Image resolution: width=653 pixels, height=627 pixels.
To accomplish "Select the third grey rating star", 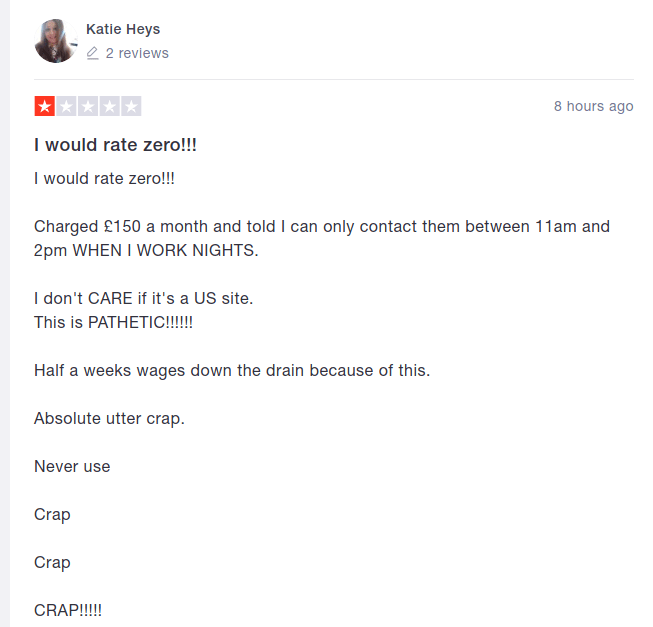I will point(88,106).
